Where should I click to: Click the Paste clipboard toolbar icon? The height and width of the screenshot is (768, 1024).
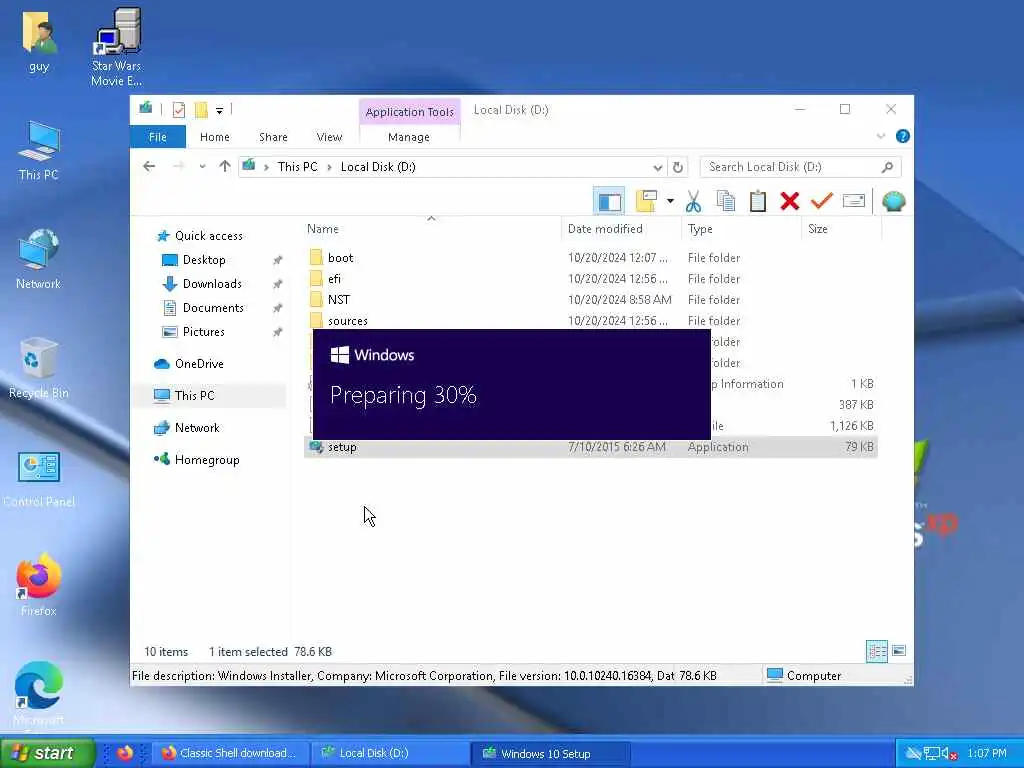[758, 201]
